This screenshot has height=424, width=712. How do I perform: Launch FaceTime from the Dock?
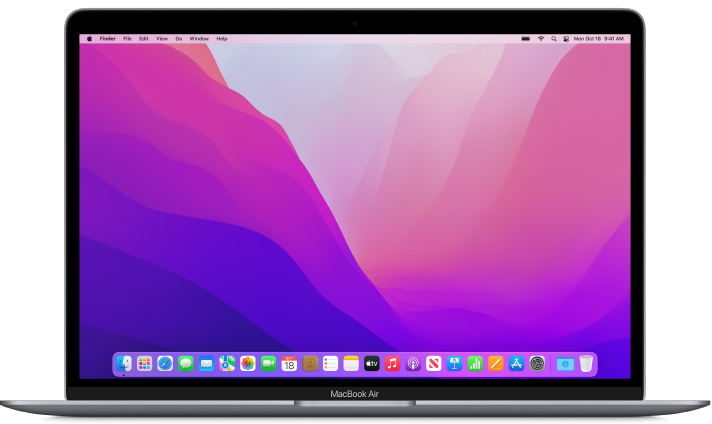[268, 364]
